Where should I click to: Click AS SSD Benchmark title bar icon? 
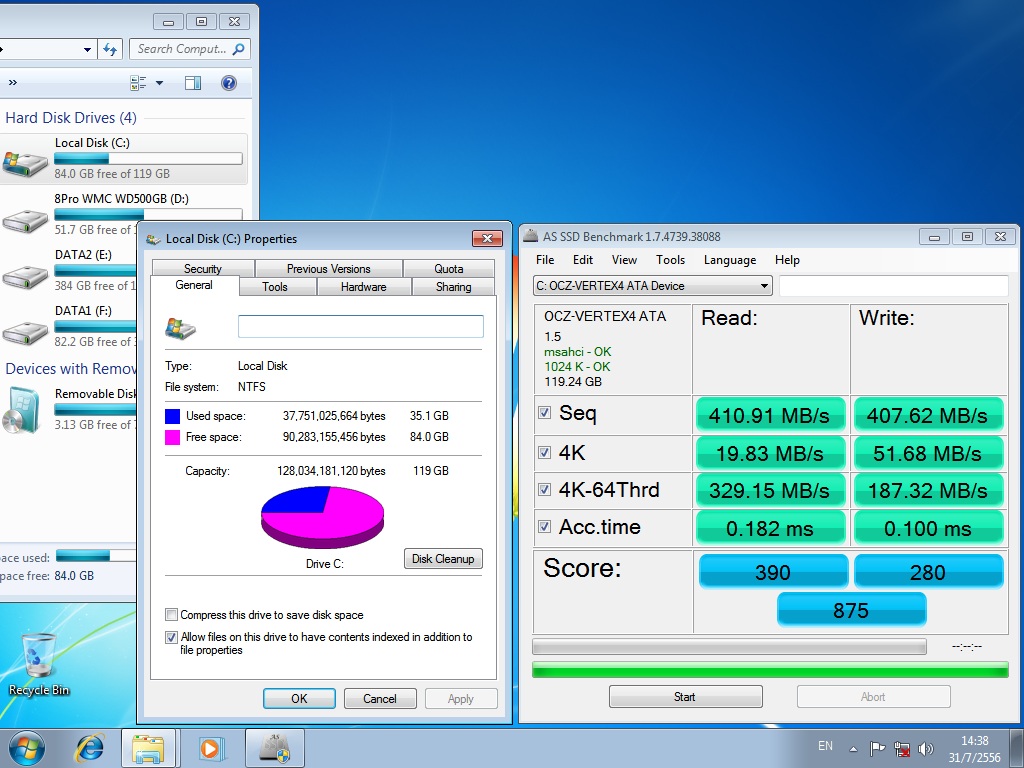(x=531, y=236)
